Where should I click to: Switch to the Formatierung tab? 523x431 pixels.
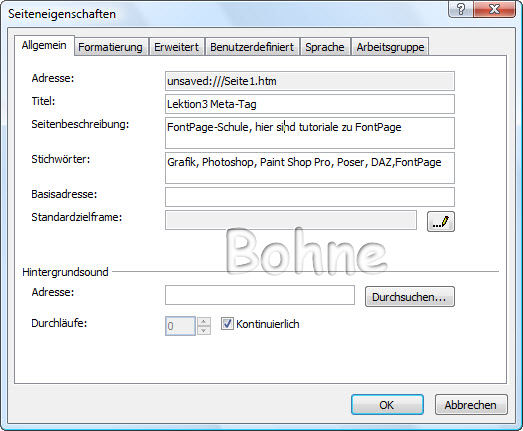pos(110,47)
